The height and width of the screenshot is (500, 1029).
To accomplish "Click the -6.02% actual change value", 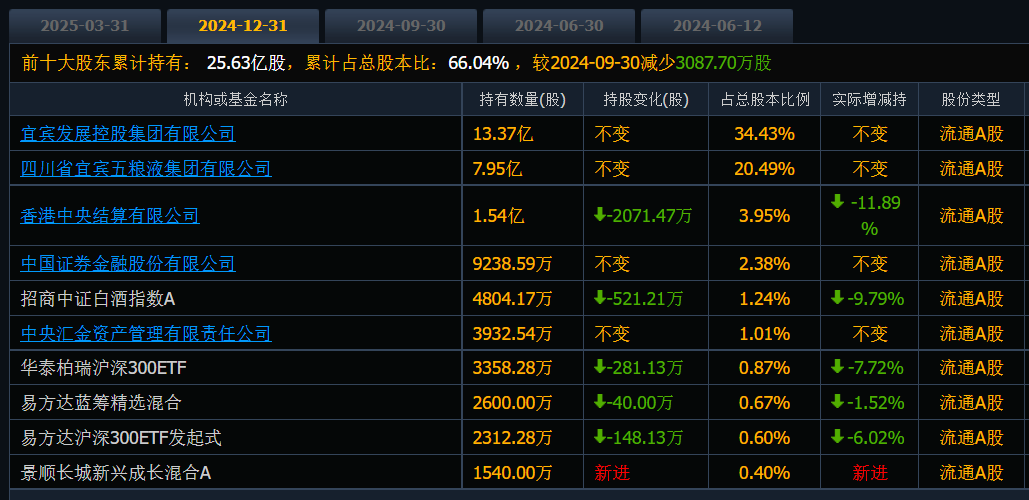I will pos(868,438).
